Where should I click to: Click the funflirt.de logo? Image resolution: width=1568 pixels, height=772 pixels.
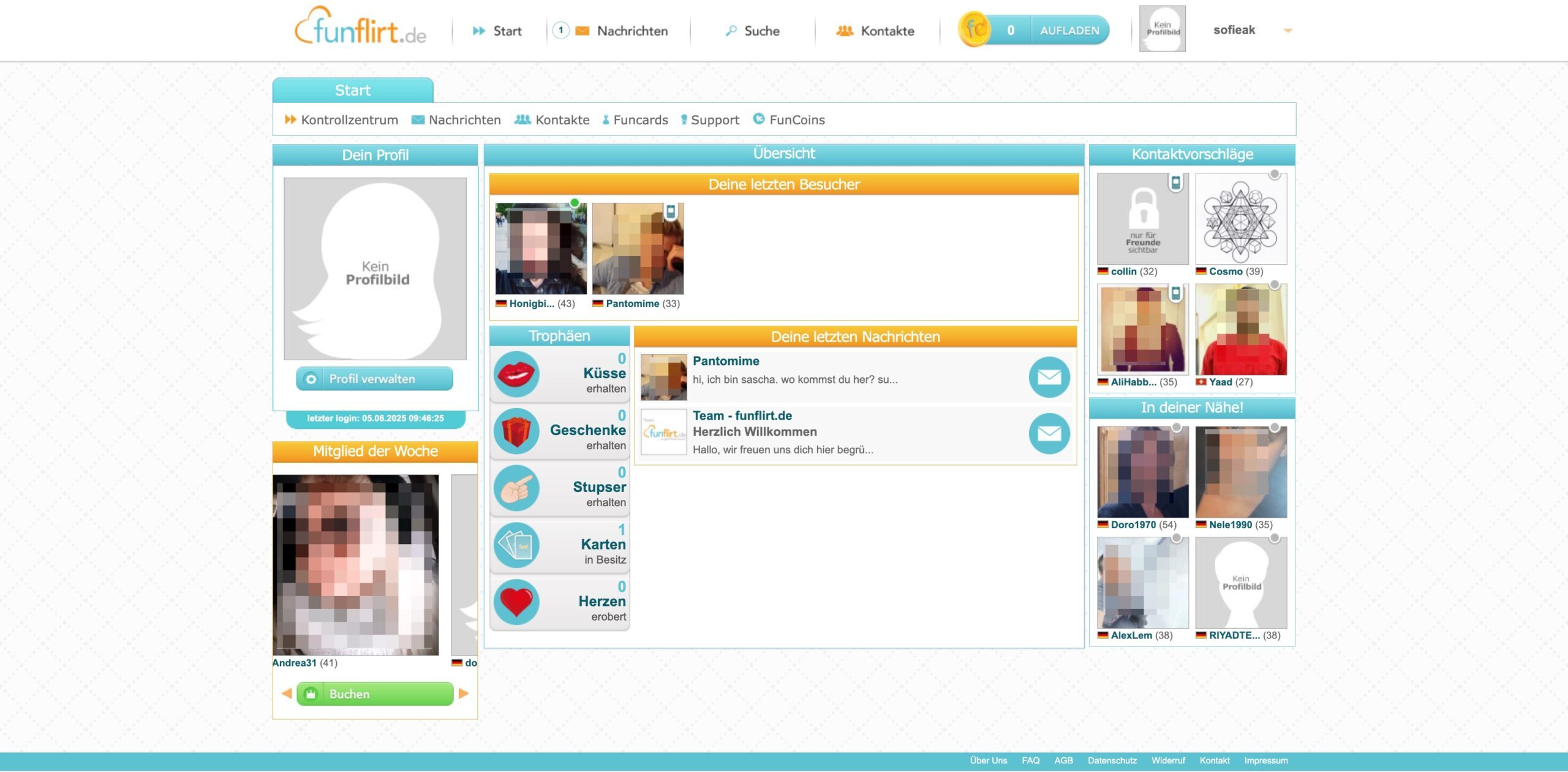coord(360,26)
